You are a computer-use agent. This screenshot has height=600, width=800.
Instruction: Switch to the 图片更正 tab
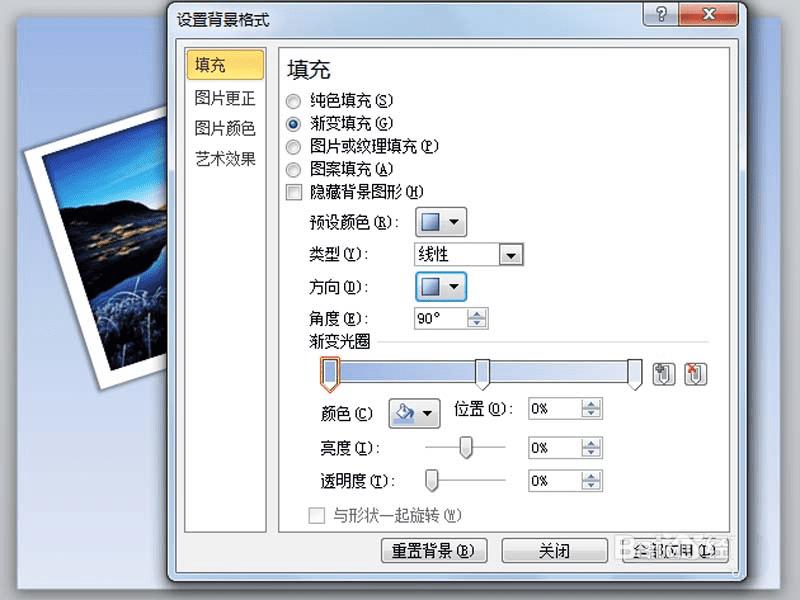coord(225,98)
